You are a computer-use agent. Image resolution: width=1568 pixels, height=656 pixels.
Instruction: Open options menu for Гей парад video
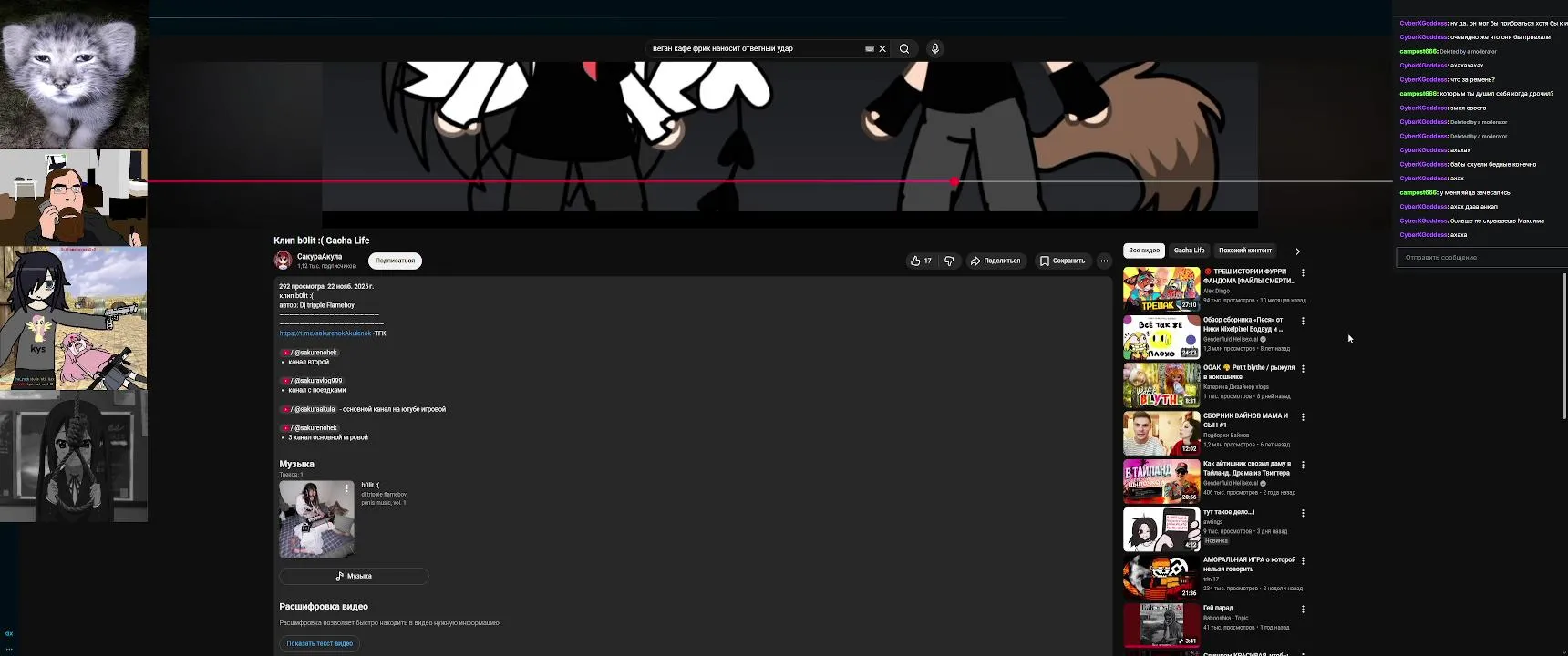tap(1303, 610)
